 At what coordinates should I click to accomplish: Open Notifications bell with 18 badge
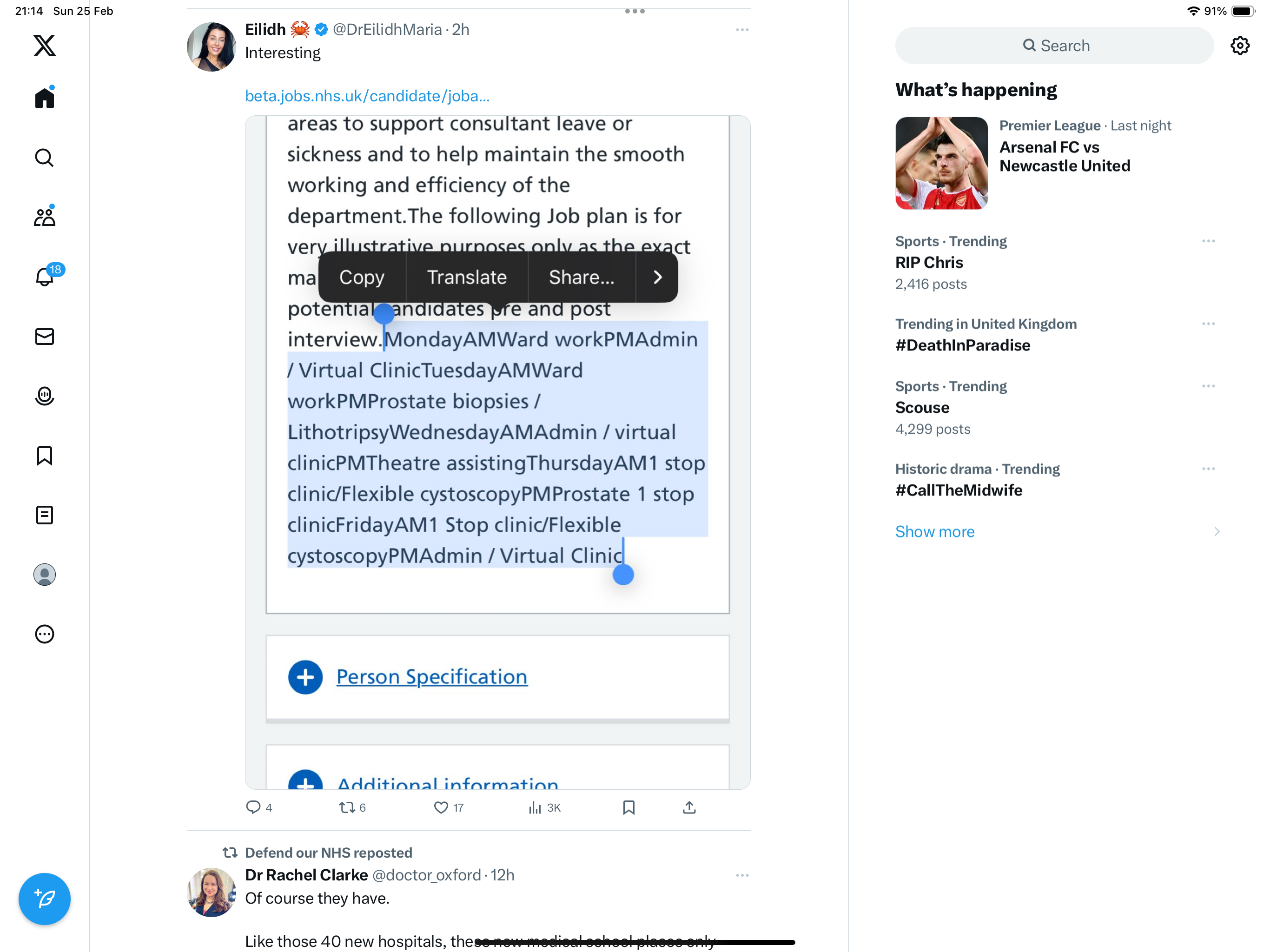45,276
